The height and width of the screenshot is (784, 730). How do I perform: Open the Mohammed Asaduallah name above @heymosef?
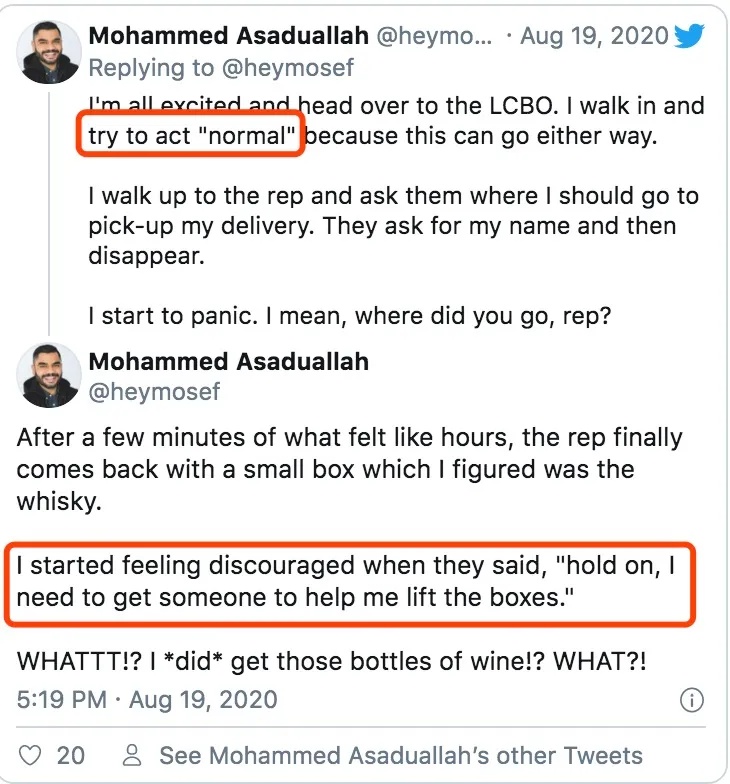coord(229,360)
